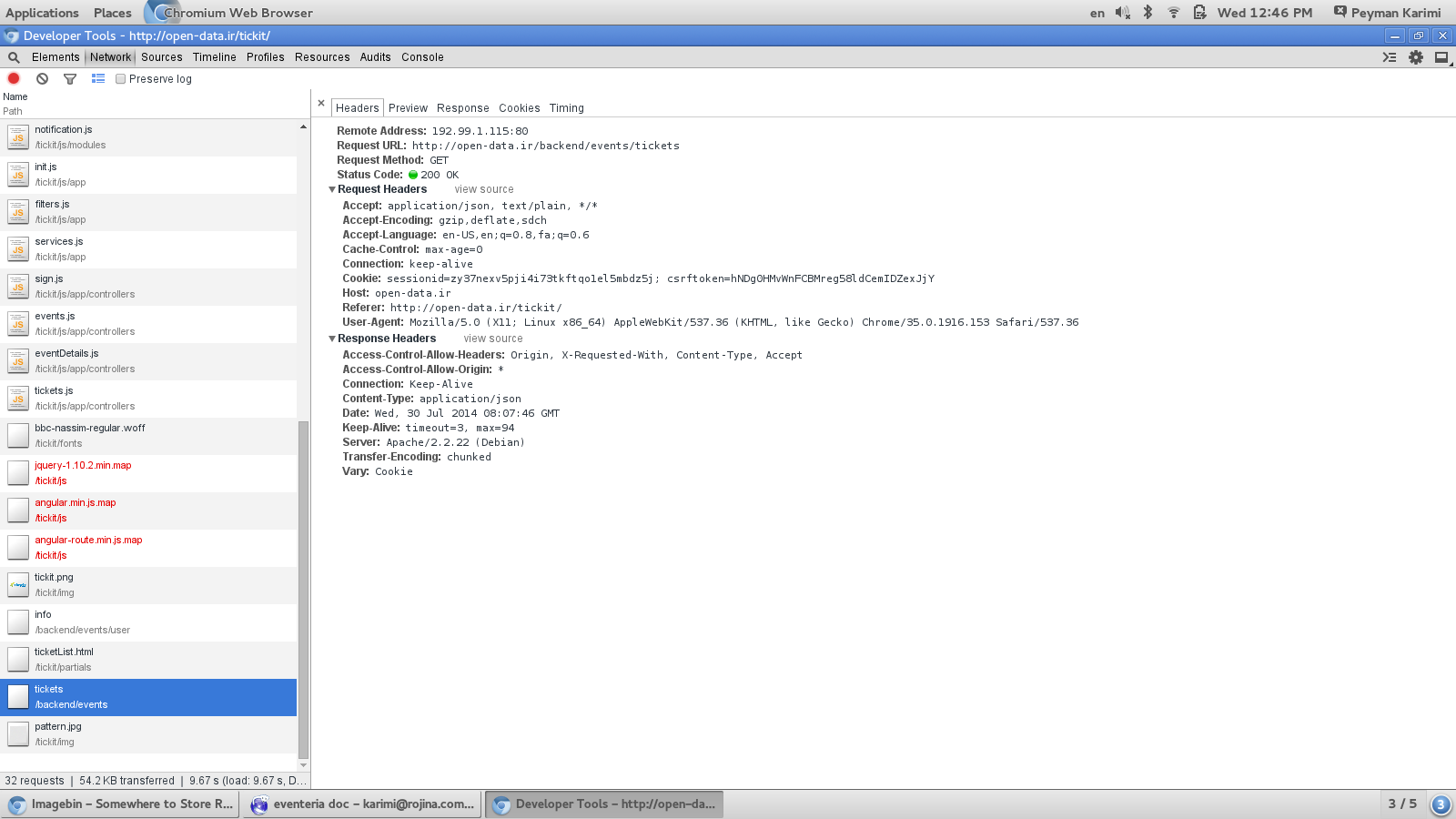Select the tickit.png request
The width and height of the screenshot is (1456, 819).
[148, 585]
